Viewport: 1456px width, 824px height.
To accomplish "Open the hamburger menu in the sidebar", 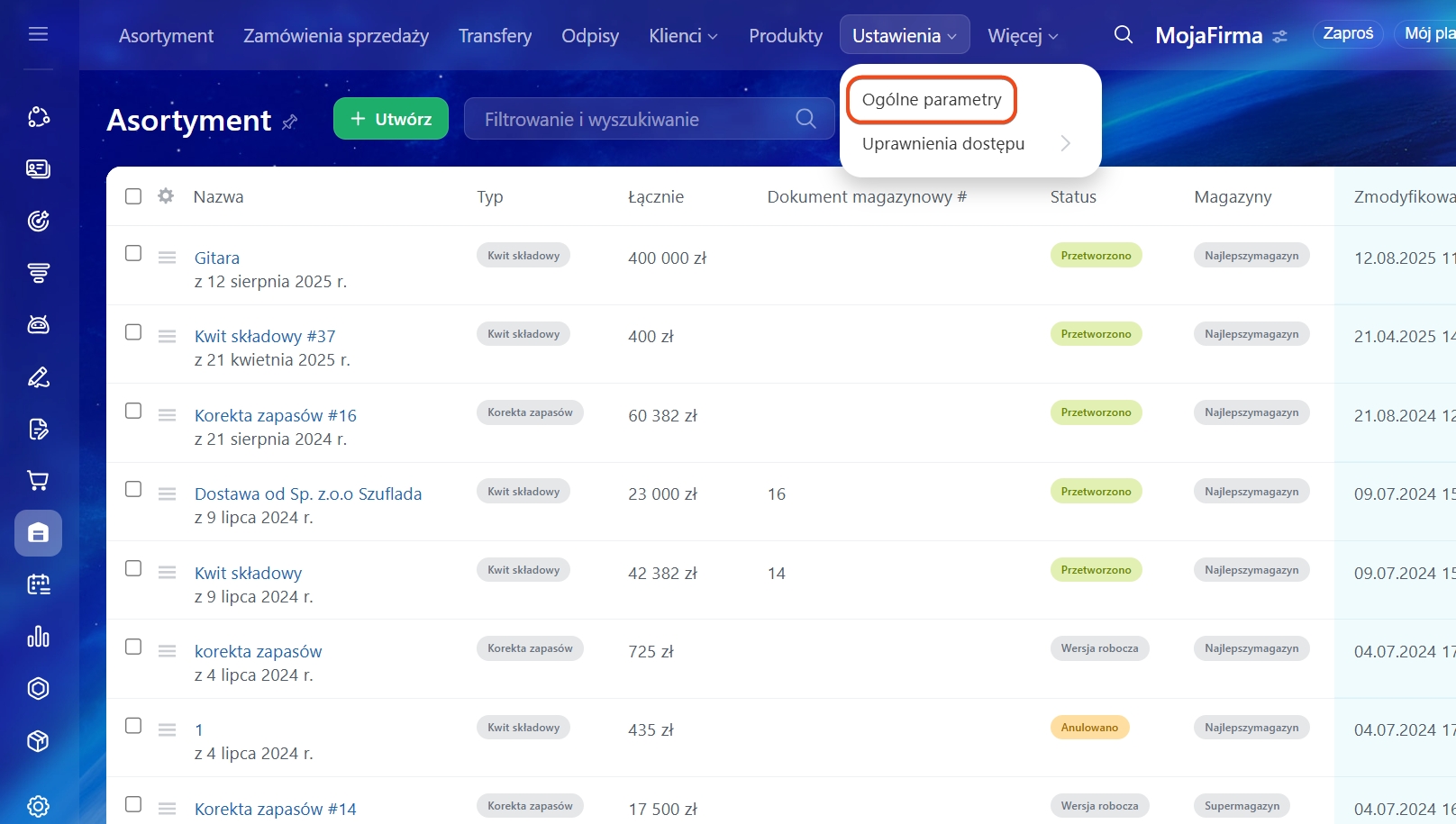I will (x=38, y=34).
